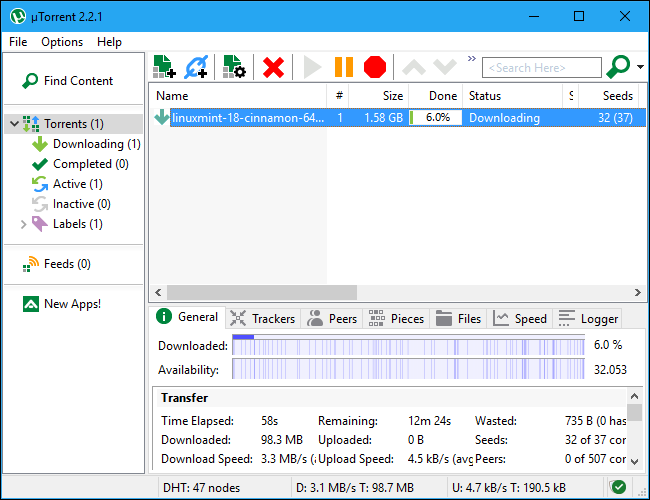The width and height of the screenshot is (650, 500).
Task: Expand the hidden toolbar items chevron
Action: (472, 58)
